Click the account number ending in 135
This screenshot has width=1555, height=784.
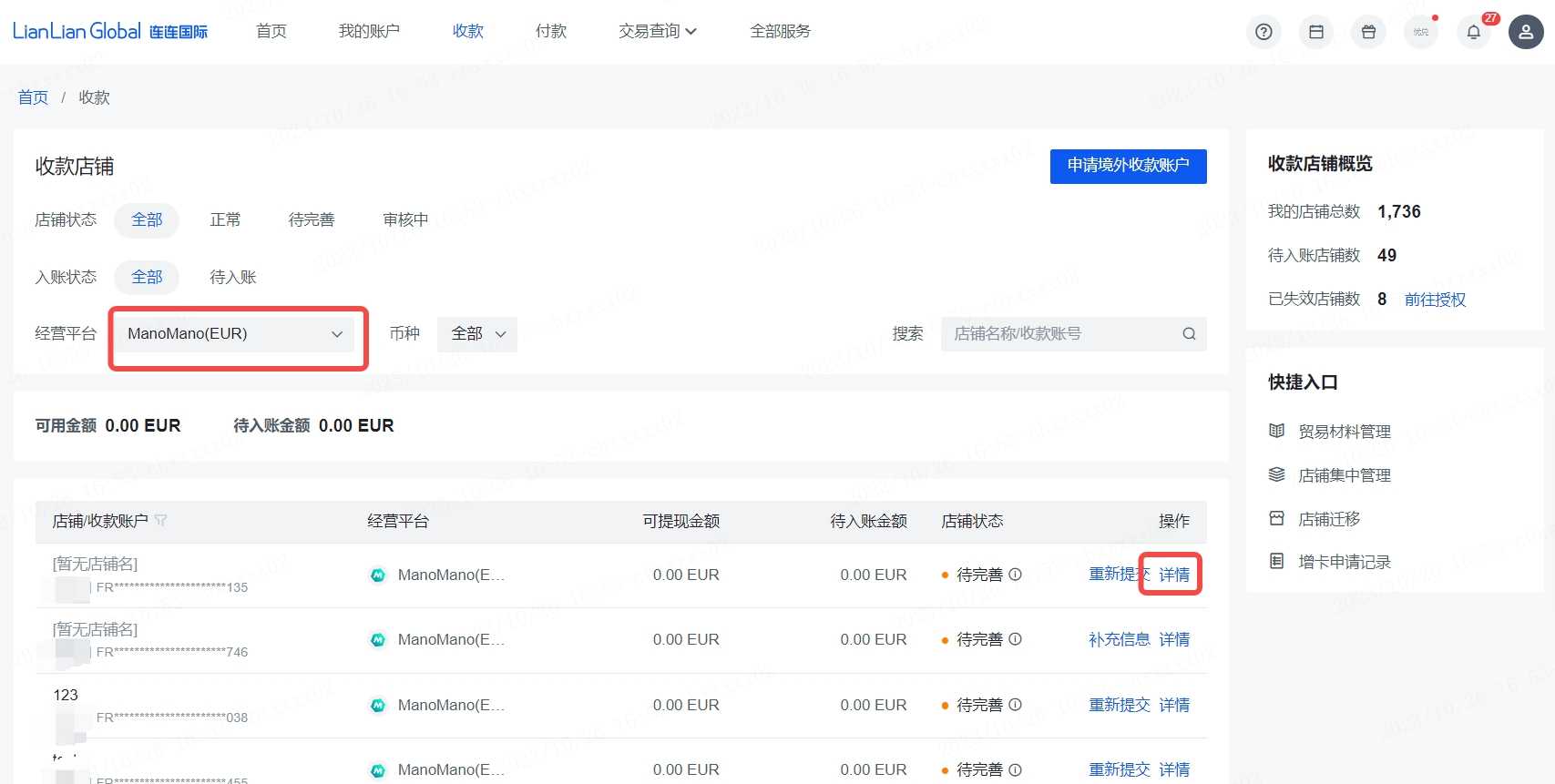pos(172,587)
